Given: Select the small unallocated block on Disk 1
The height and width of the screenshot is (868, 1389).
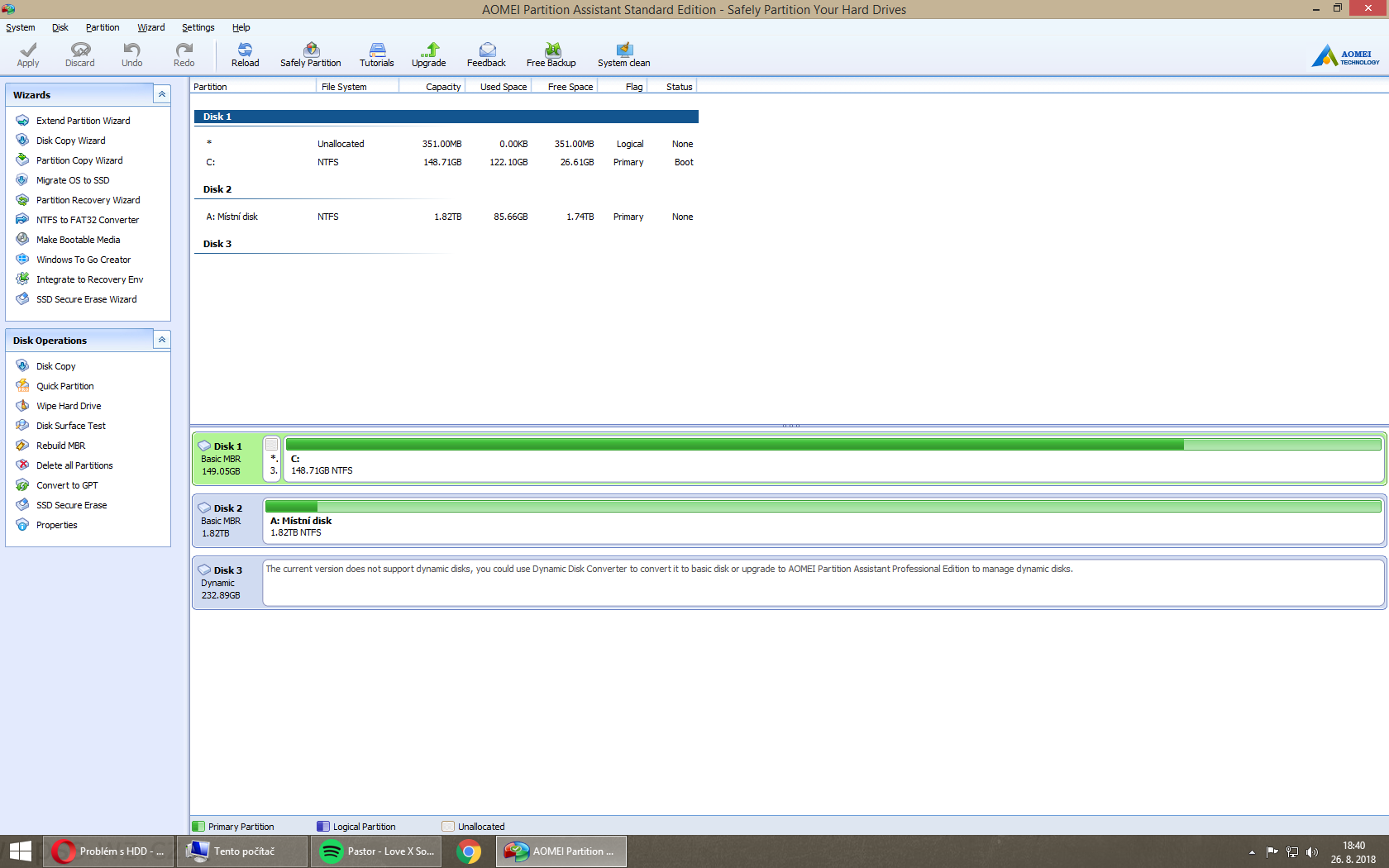Looking at the screenshot, I should pos(272,458).
